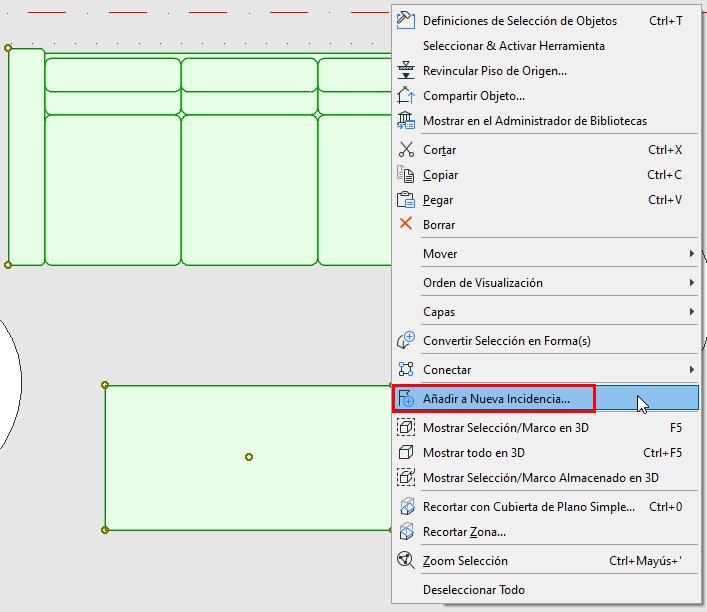Open the Capas menu entry
Screen dimensions: 707x612
click(546, 312)
